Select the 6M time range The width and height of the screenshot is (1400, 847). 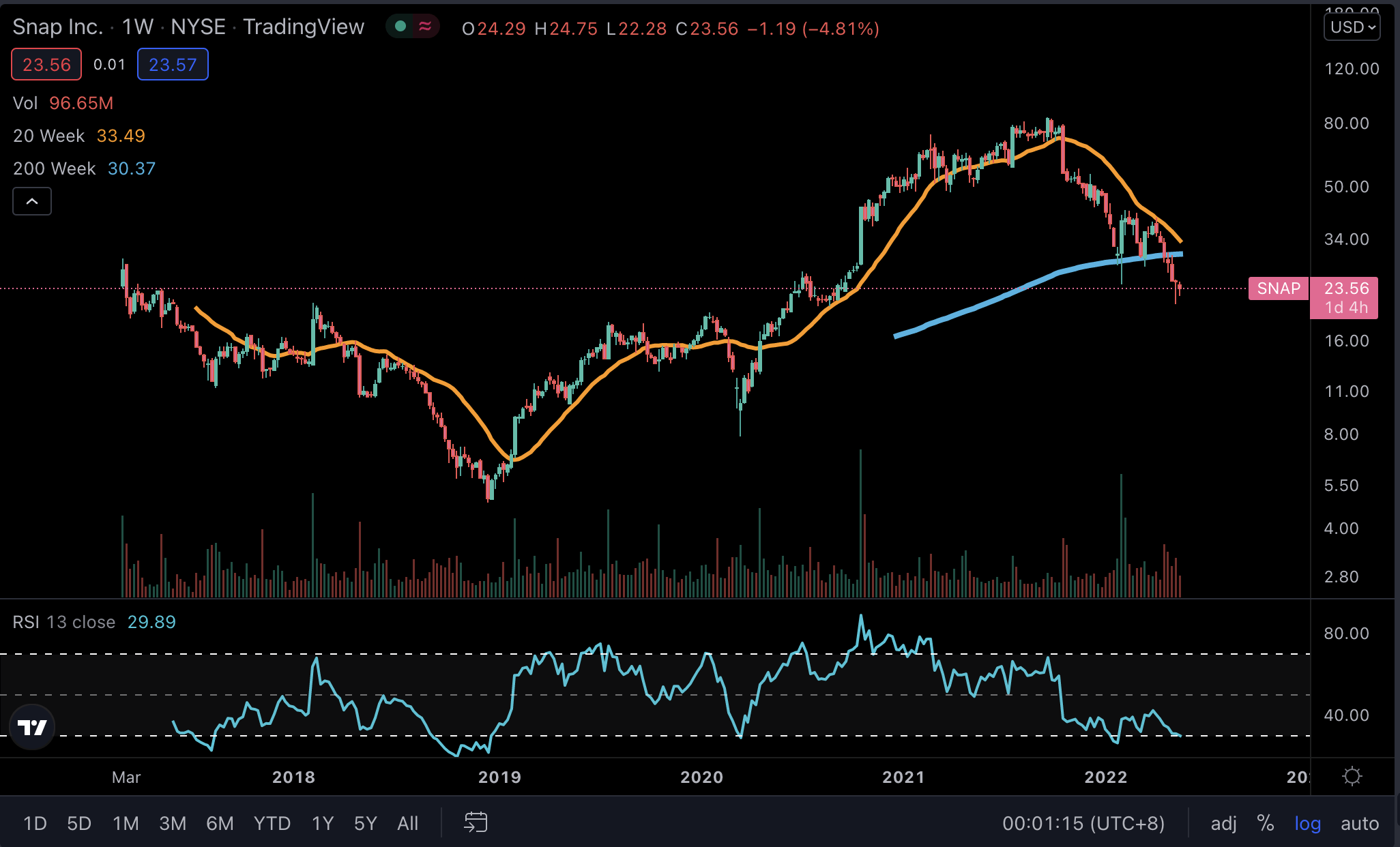coord(220,823)
